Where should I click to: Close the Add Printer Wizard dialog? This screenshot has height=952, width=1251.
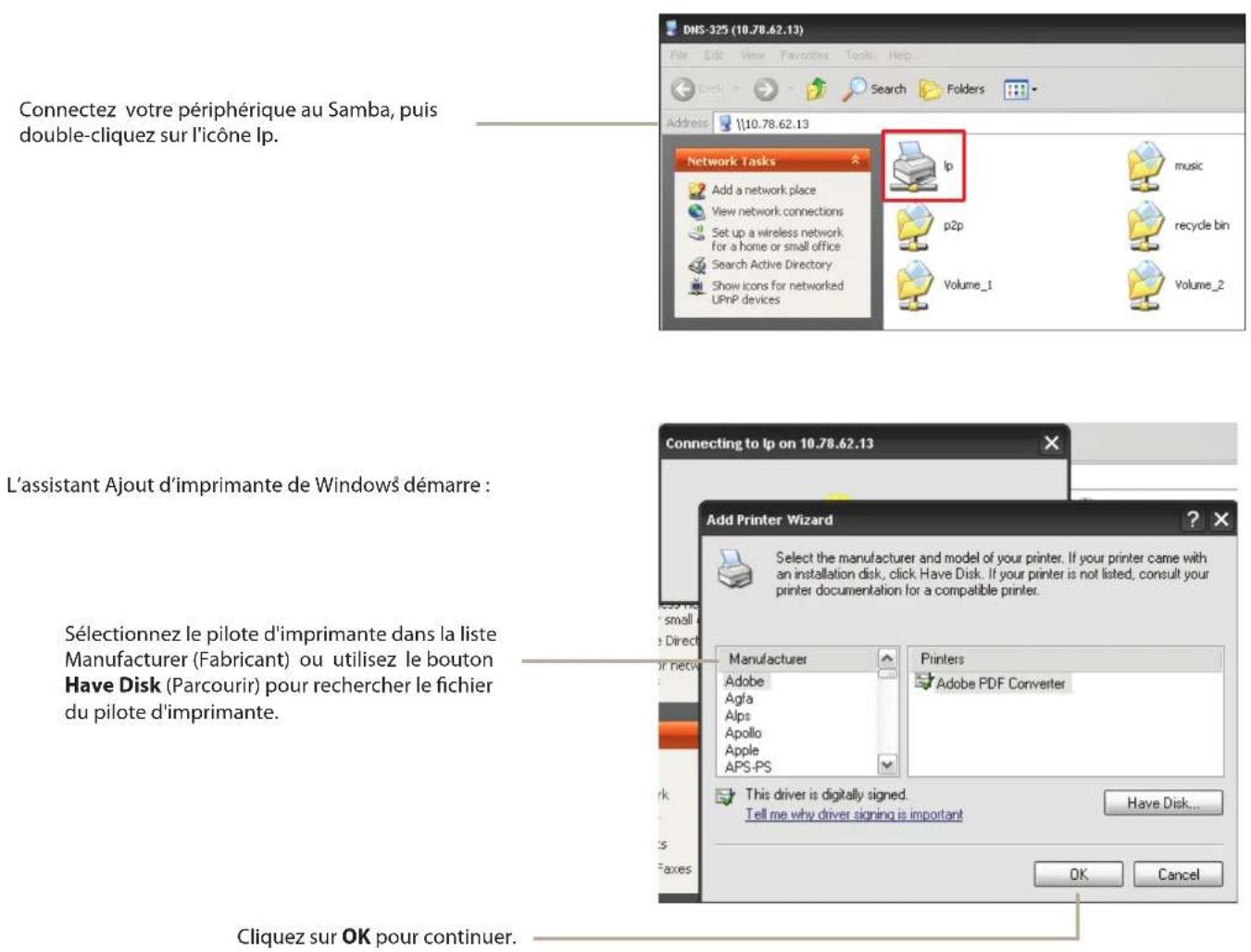point(1221,520)
